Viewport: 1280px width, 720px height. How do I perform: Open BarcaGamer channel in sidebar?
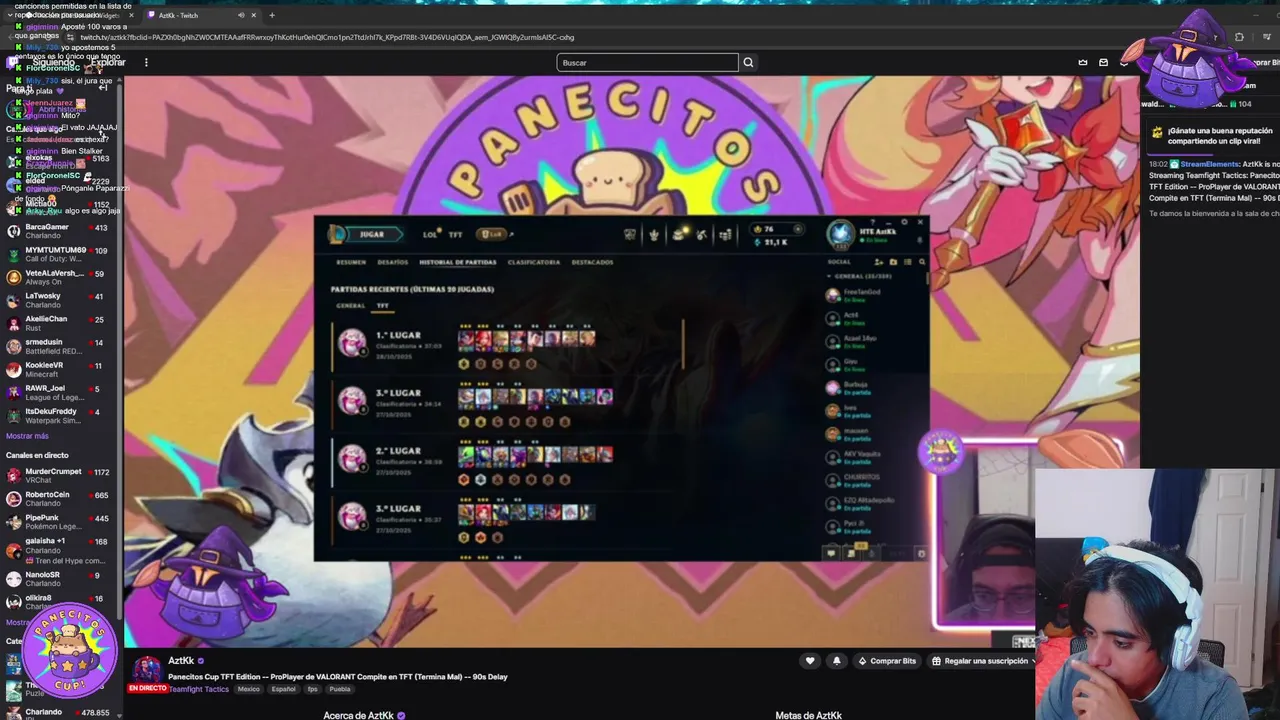click(60, 231)
